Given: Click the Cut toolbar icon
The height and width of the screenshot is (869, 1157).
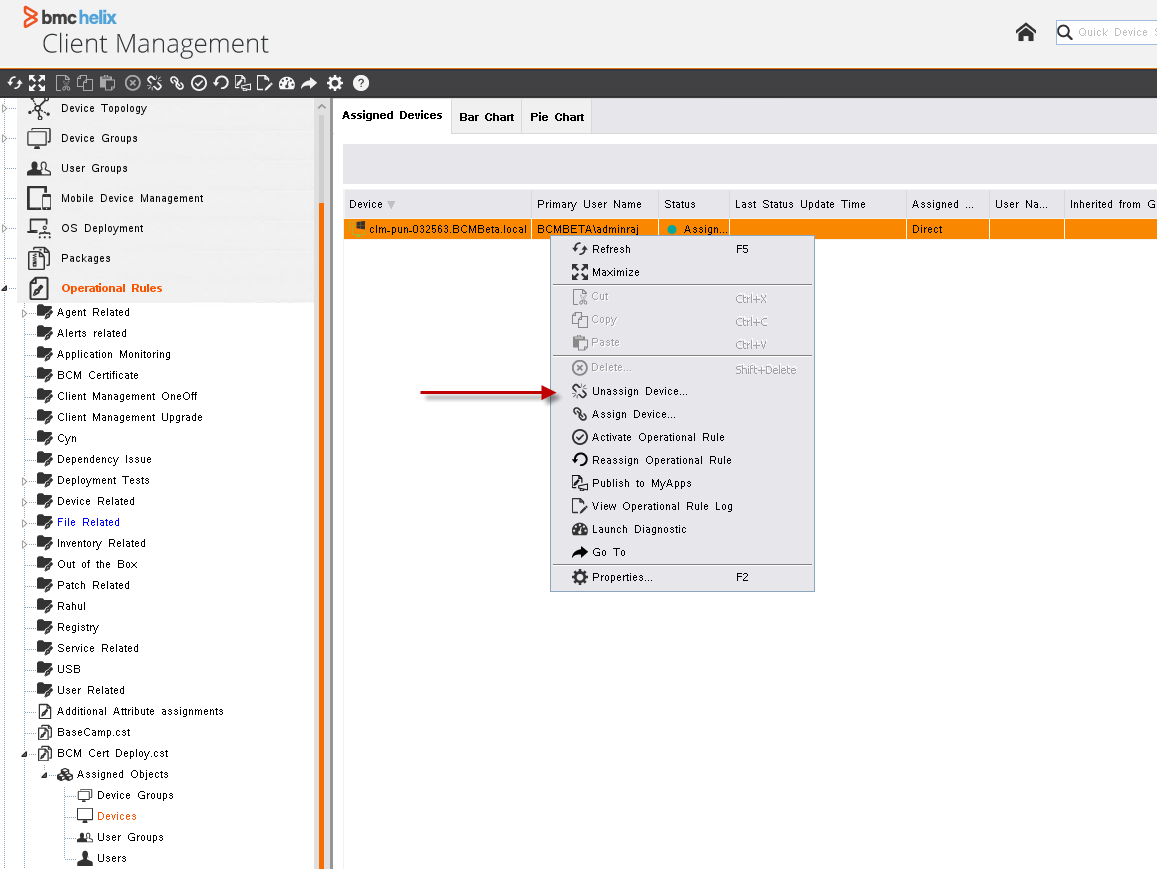Looking at the screenshot, I should pos(63,83).
